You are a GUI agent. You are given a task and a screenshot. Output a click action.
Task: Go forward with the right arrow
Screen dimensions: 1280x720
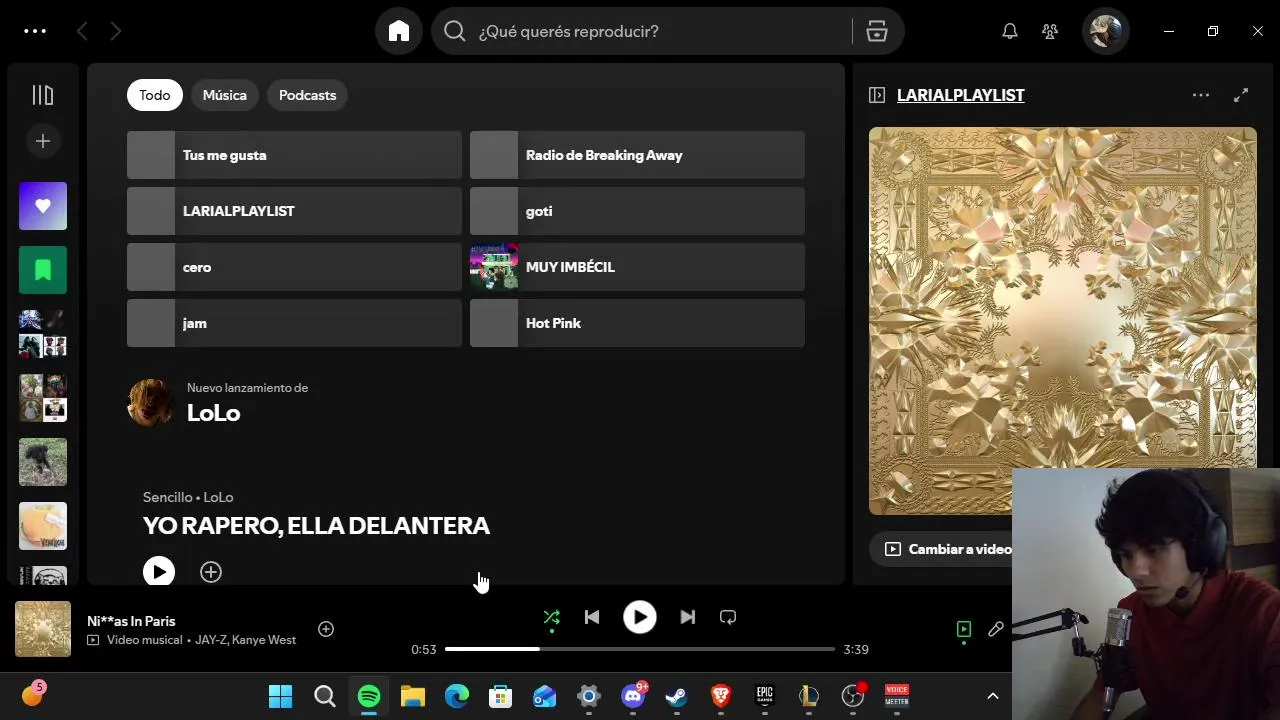click(116, 31)
